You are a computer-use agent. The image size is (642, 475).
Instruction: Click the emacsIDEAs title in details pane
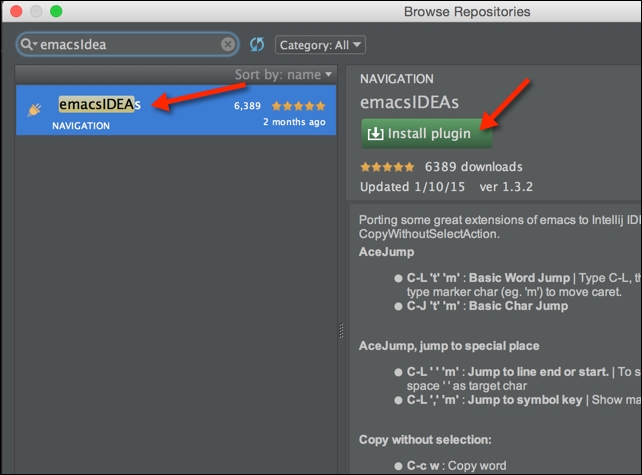coord(409,102)
